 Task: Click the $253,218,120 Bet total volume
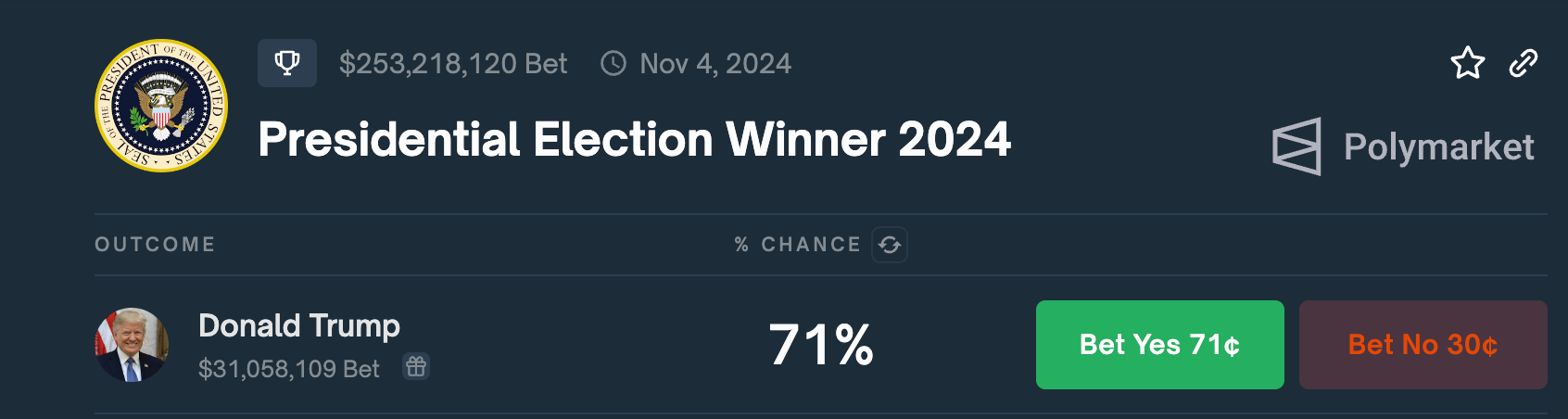point(453,63)
